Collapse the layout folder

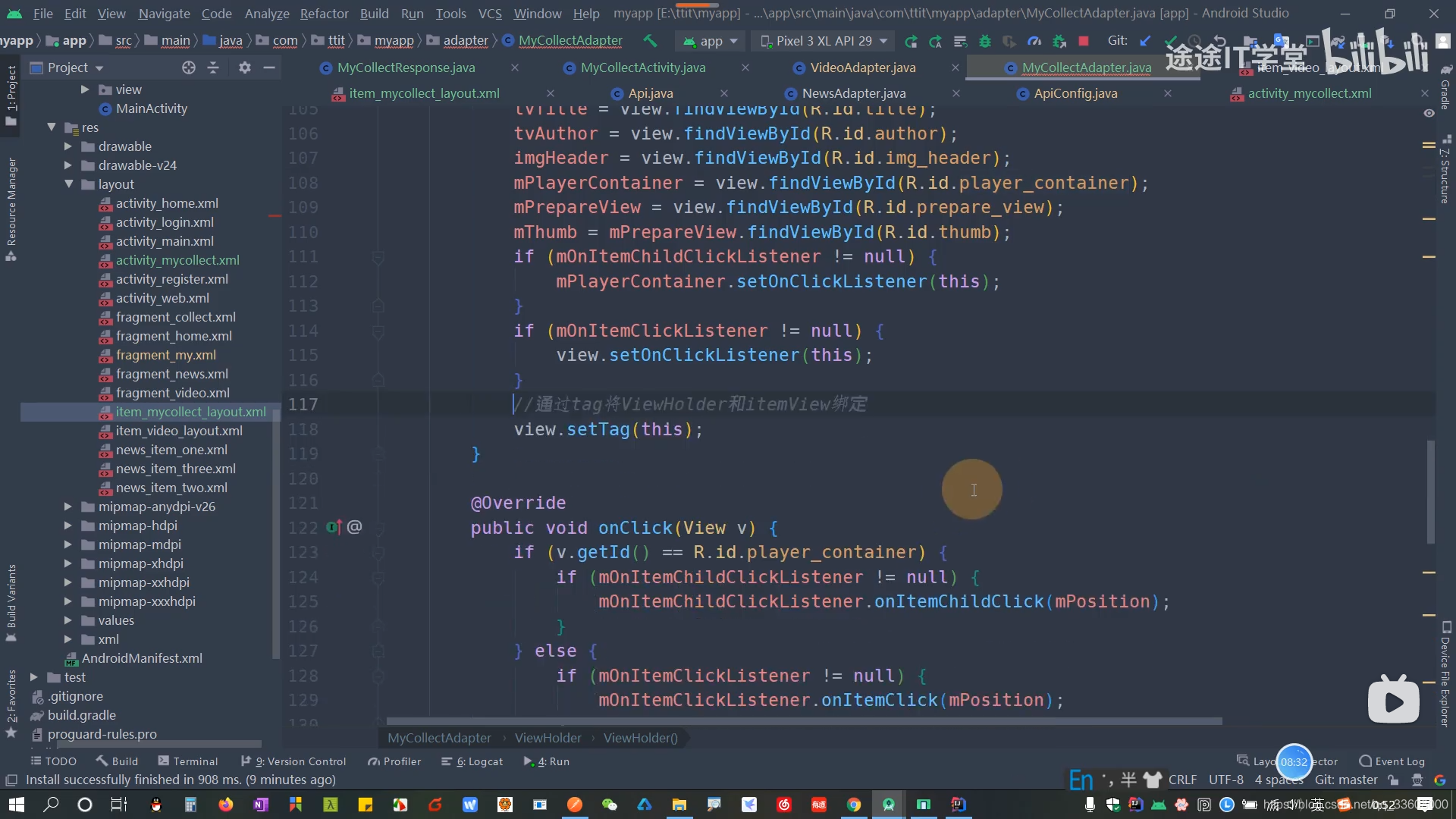click(x=69, y=184)
